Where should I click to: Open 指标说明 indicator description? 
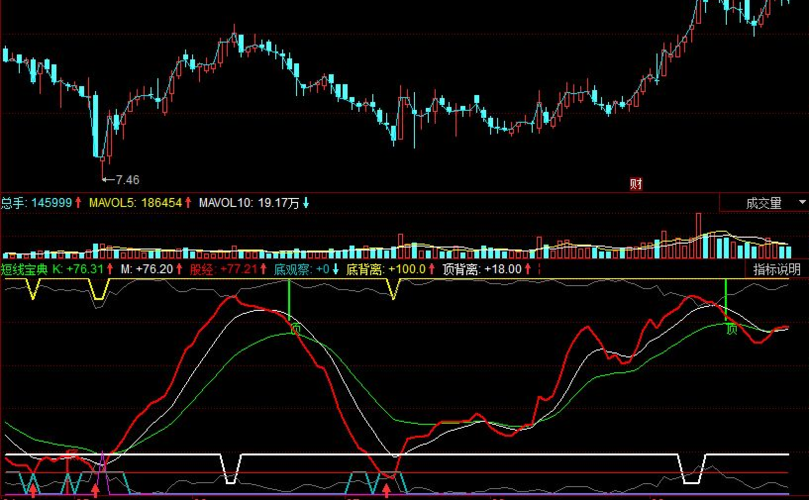point(777,269)
